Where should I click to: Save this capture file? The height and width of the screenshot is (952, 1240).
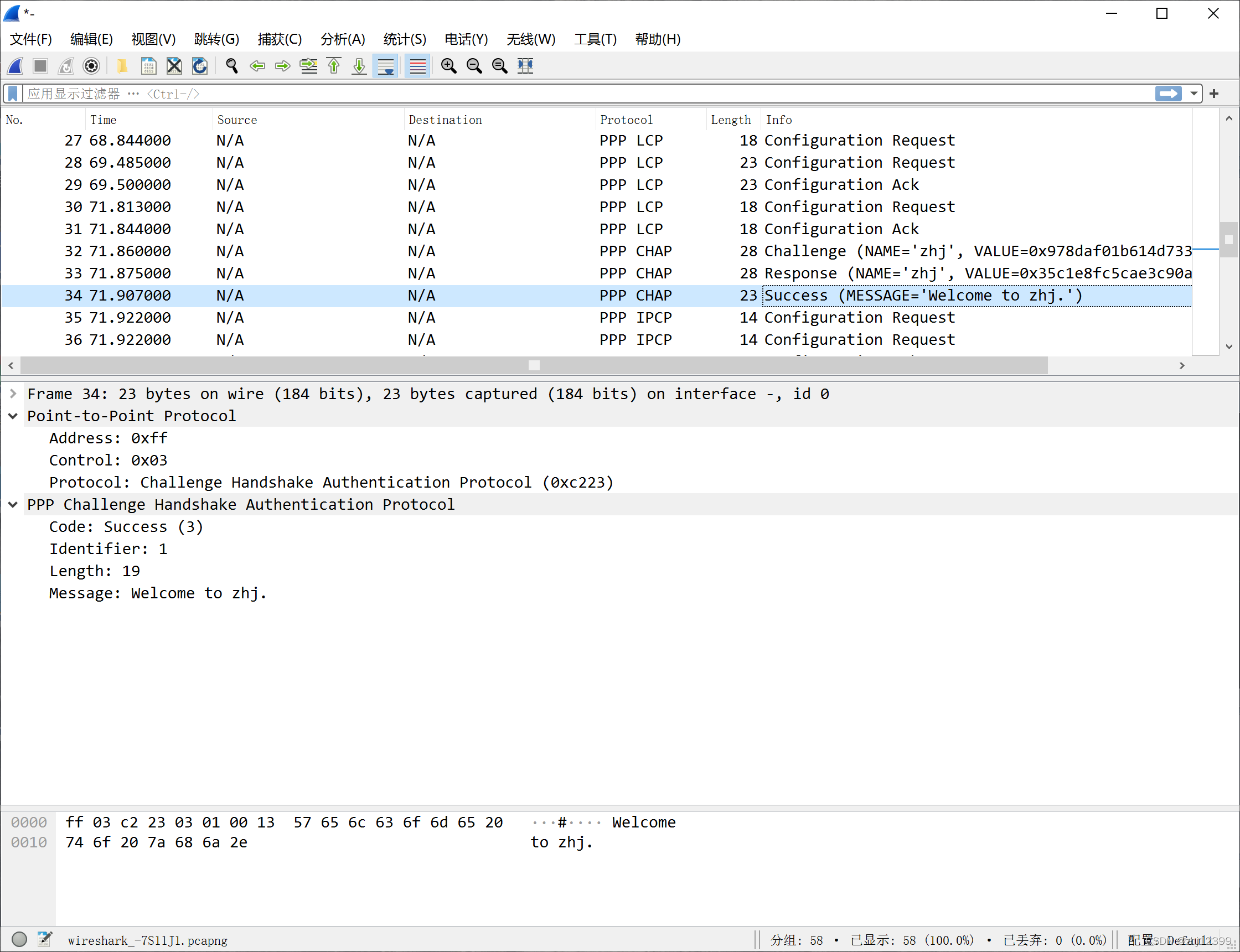(148, 66)
